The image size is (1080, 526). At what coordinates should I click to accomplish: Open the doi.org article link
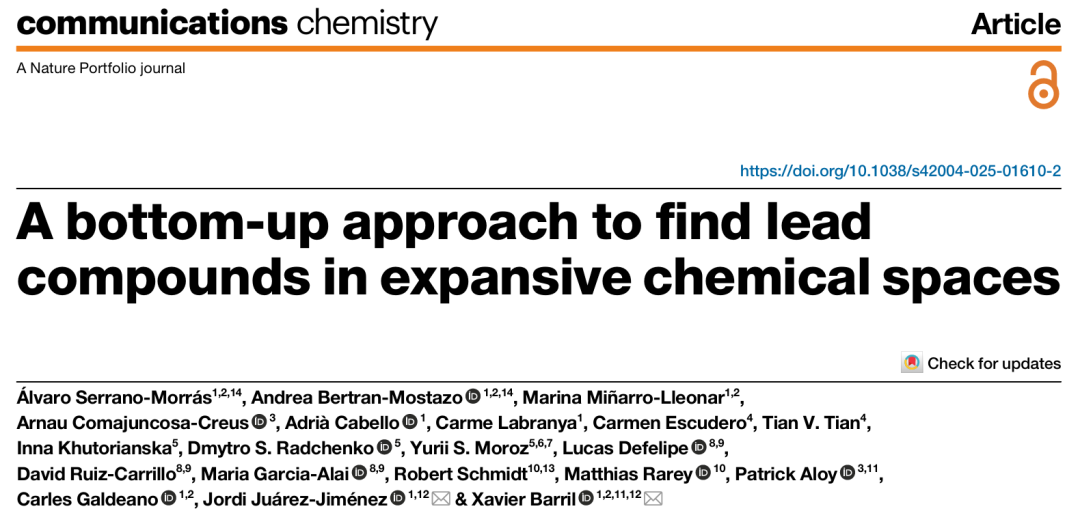click(x=900, y=171)
